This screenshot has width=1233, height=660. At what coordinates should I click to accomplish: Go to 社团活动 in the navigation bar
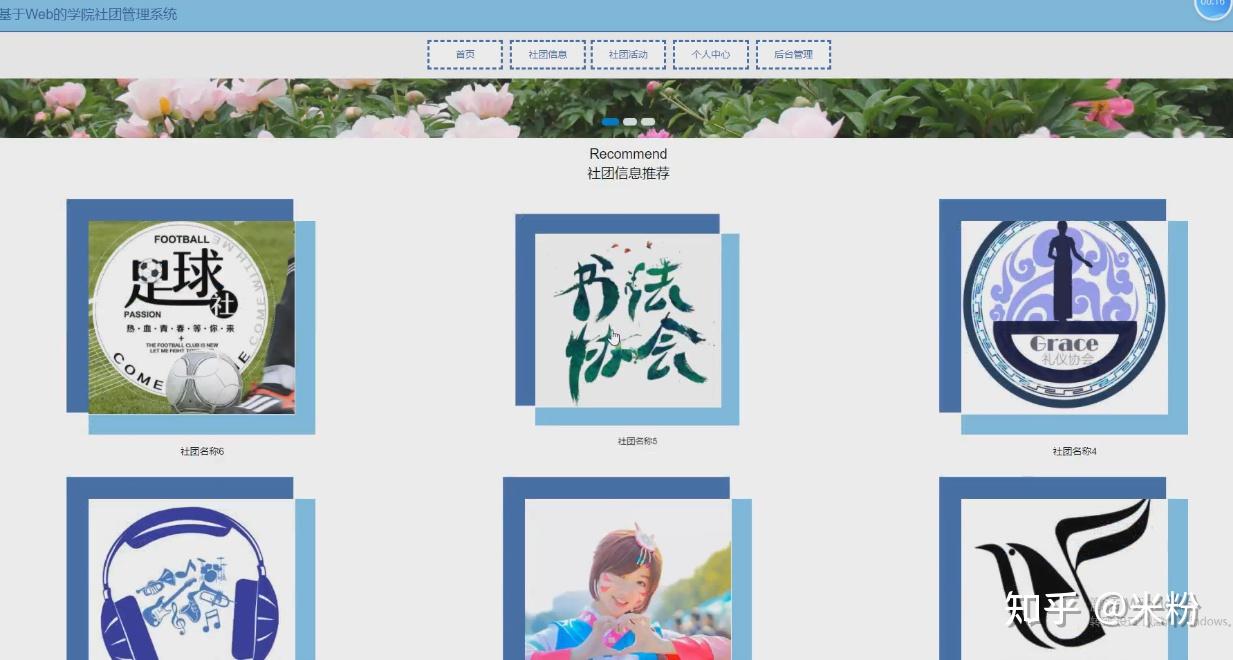(628, 55)
